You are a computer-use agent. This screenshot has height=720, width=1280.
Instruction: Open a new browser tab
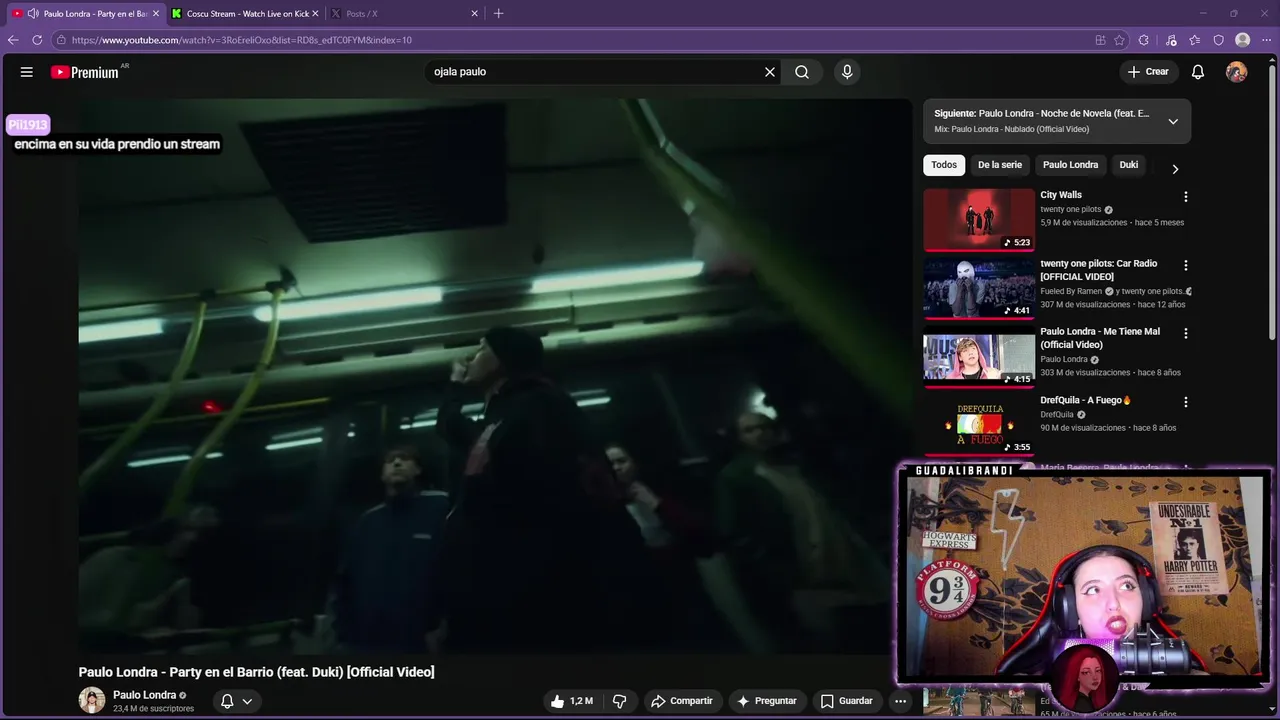click(499, 14)
